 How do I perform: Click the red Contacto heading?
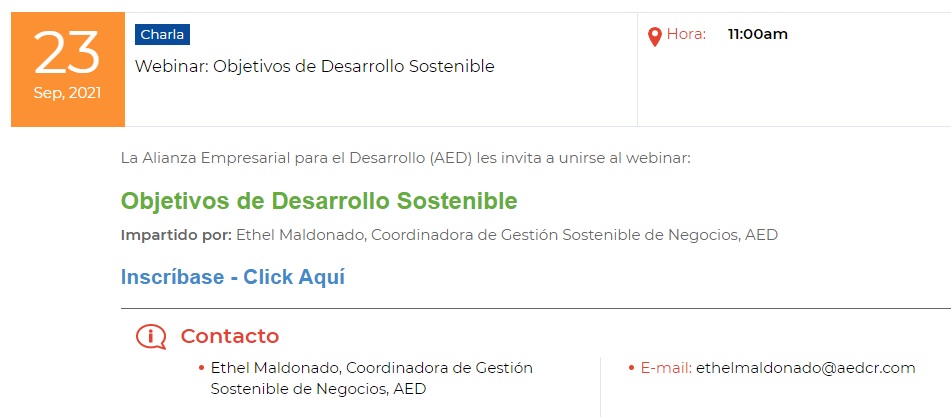point(230,336)
